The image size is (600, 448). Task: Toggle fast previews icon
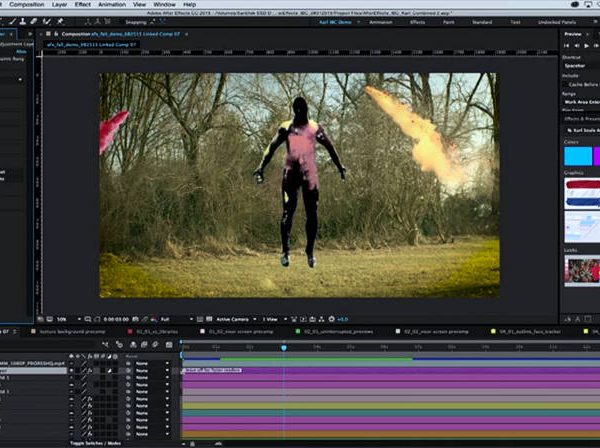point(303,319)
